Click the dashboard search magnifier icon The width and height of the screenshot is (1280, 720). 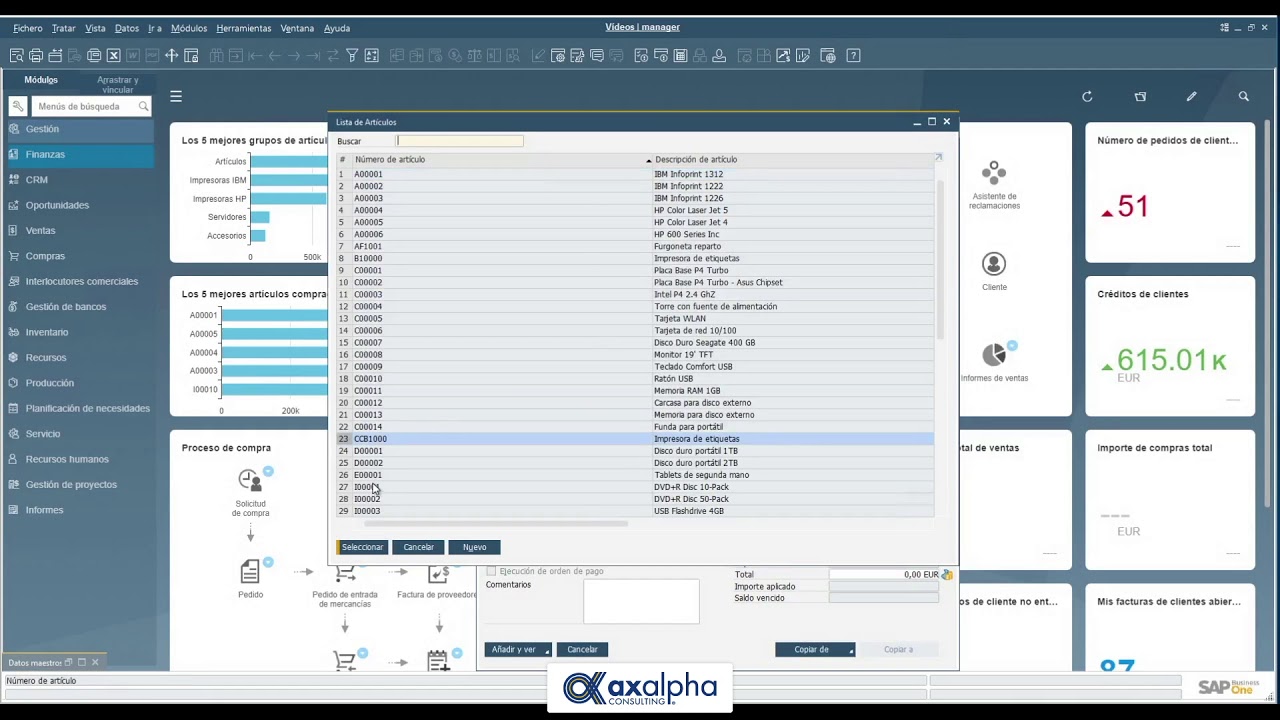tap(1243, 97)
